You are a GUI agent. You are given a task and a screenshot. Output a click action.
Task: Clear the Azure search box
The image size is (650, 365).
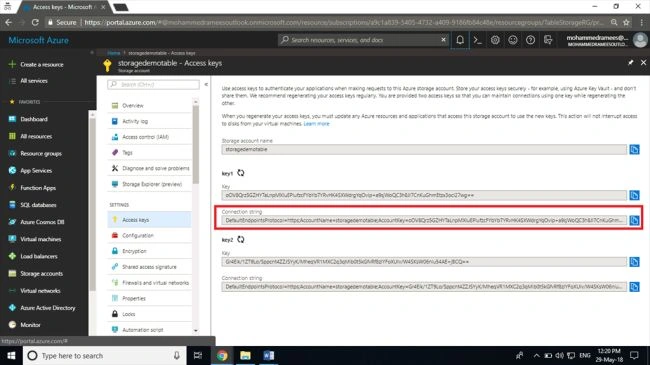coord(443,40)
